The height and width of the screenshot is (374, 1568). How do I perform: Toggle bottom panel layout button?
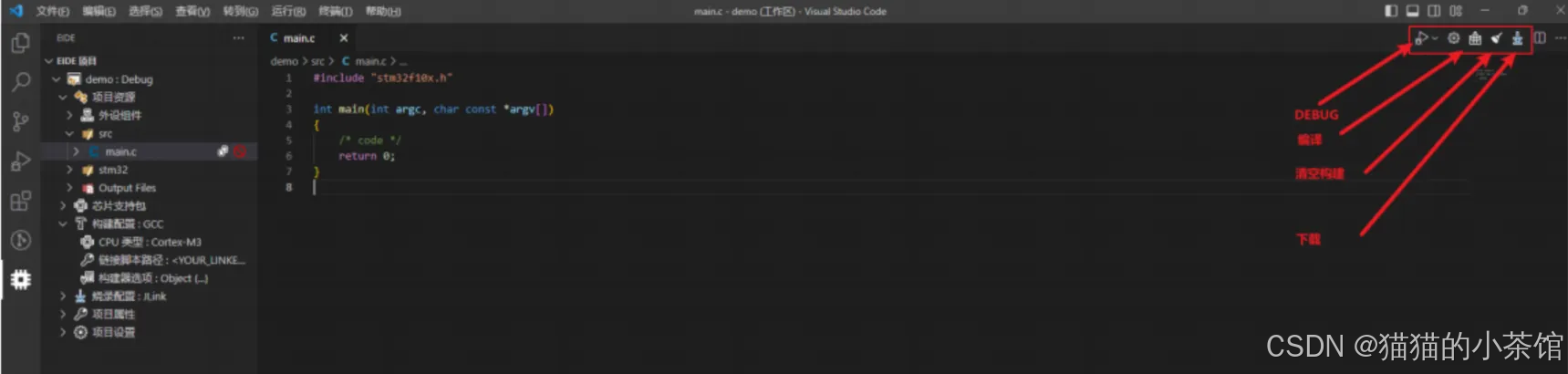(1412, 11)
